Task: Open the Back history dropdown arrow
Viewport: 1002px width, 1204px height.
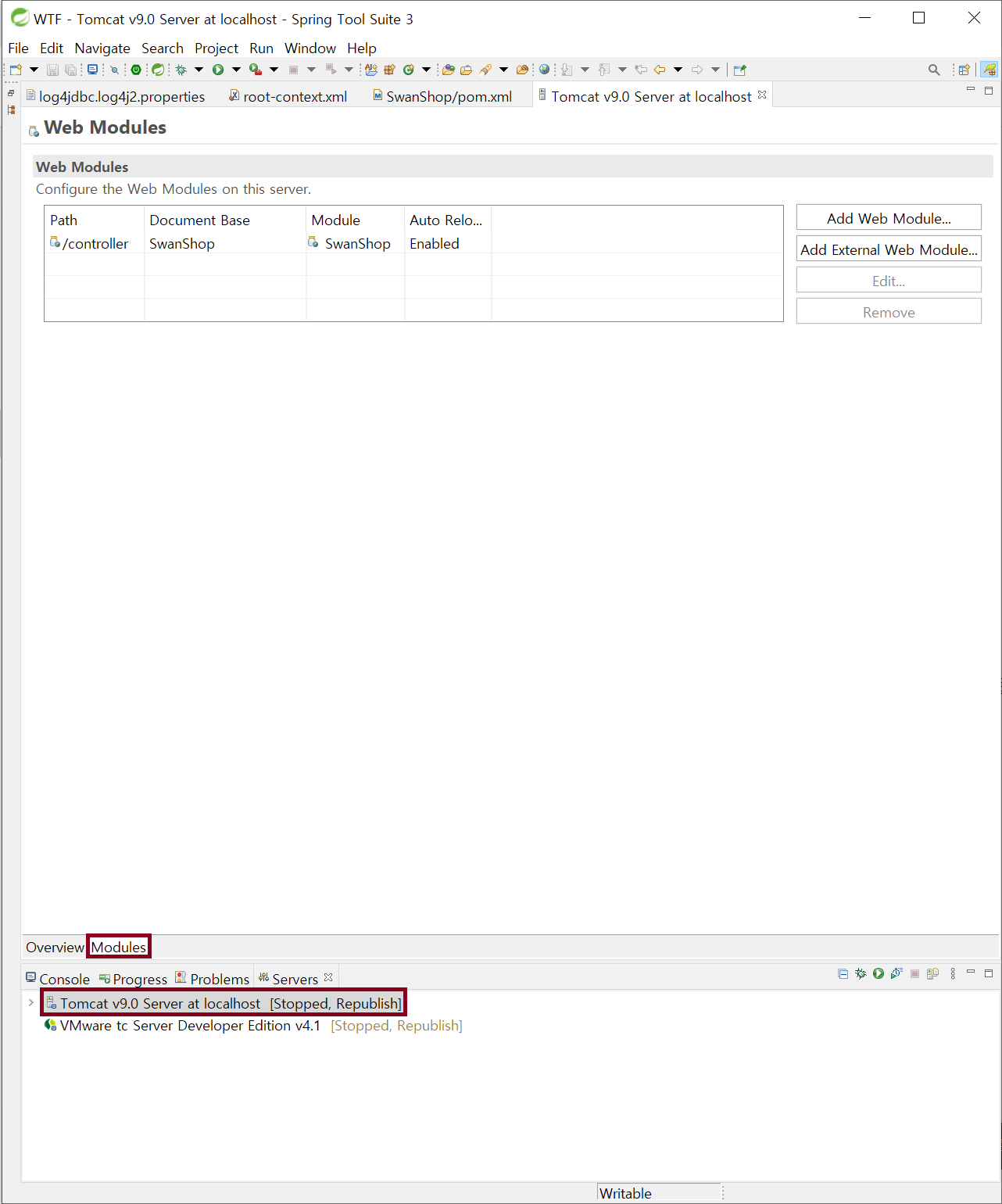Action: (x=678, y=70)
